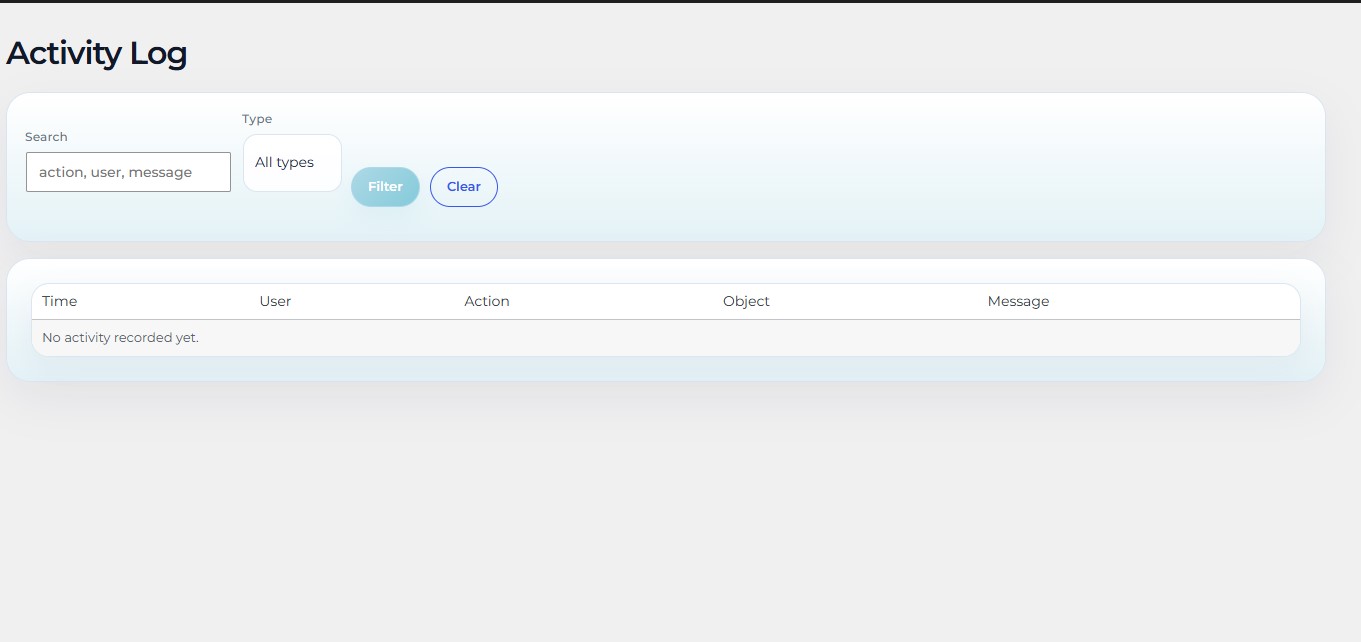Select the Action column header
Screen dimensions: 1361x642
487,301
